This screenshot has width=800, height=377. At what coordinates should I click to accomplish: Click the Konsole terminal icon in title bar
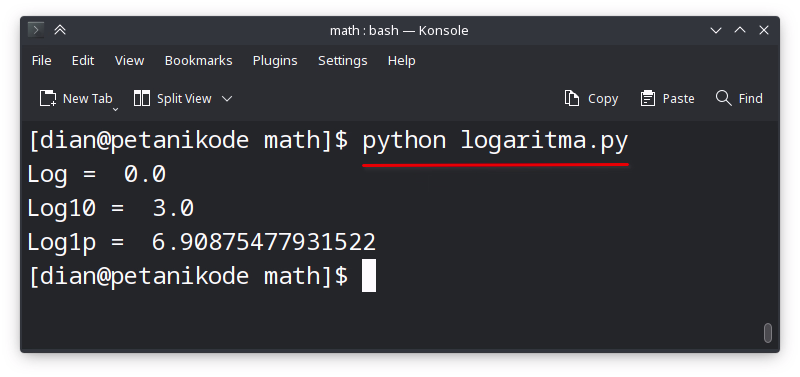(x=36, y=30)
